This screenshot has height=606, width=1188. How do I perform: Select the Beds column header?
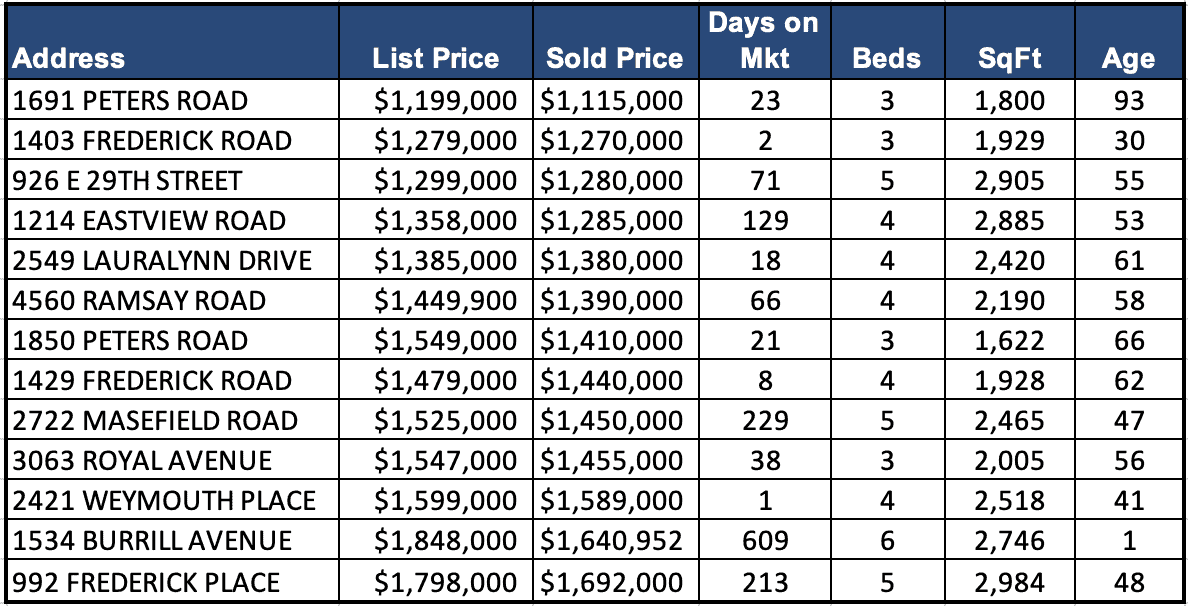(x=886, y=58)
